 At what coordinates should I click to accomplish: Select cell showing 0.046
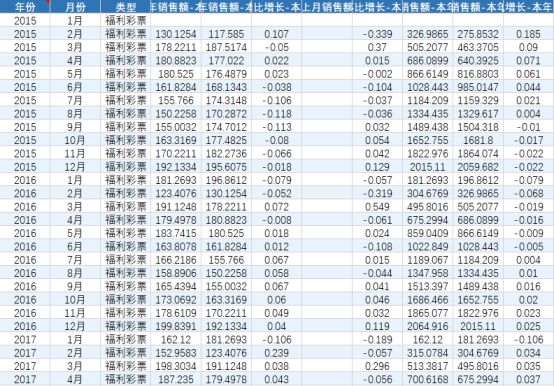click(377, 300)
